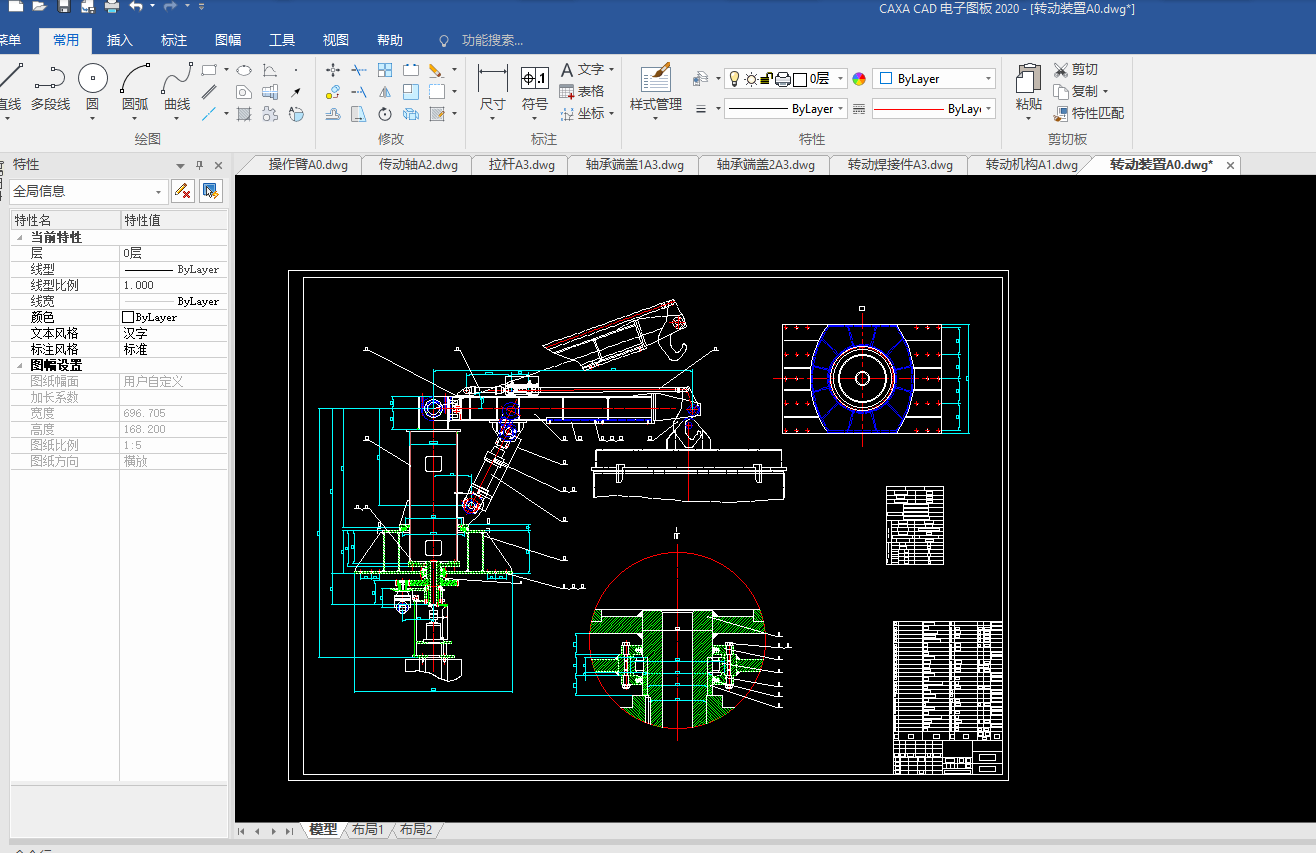This screenshot has height=853, width=1316.
Task: Toggle the layer lock padlock icon
Action: pos(766,79)
